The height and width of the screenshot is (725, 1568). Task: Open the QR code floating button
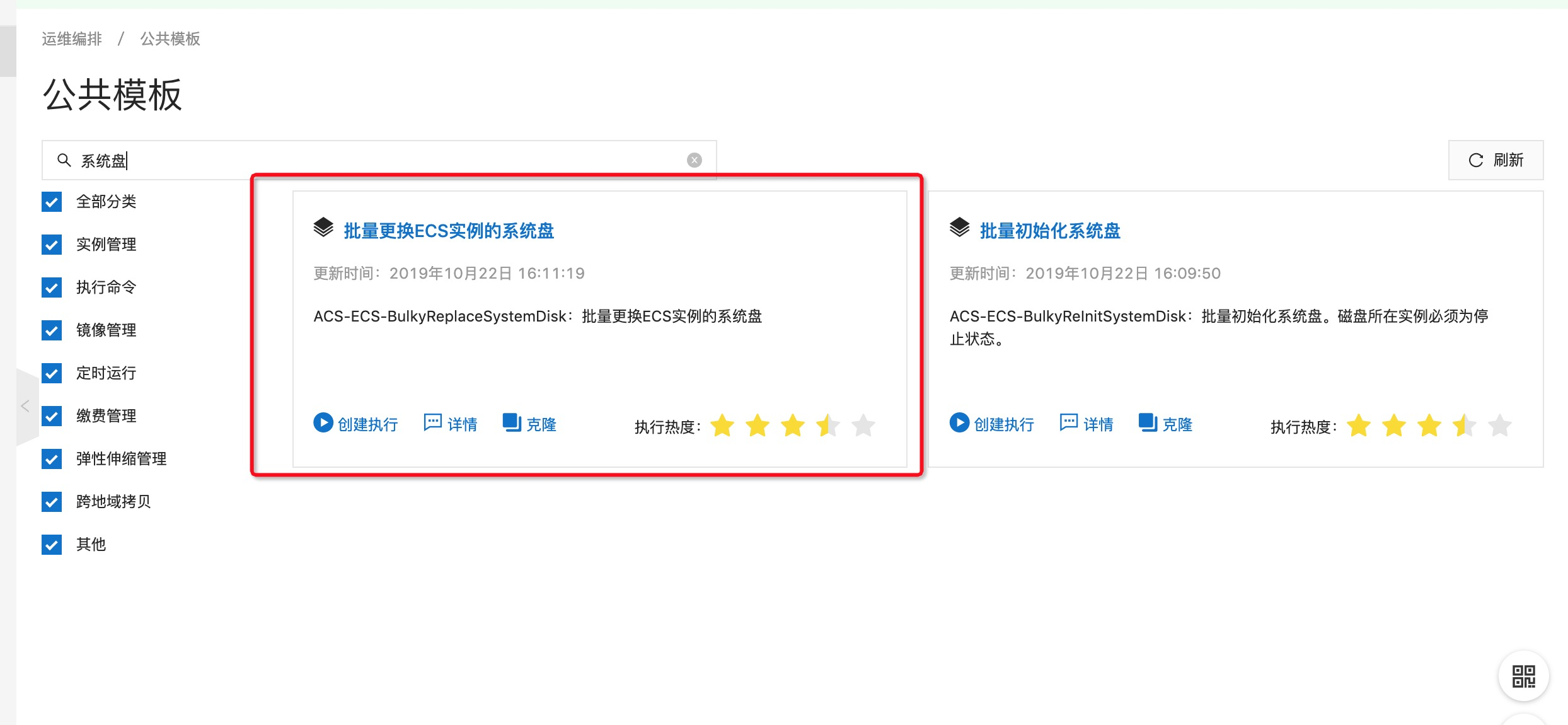(x=1523, y=676)
